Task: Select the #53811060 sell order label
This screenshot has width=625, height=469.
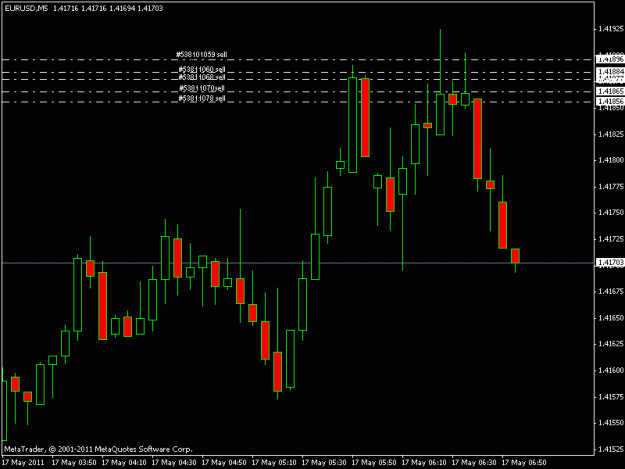Action: point(202,70)
